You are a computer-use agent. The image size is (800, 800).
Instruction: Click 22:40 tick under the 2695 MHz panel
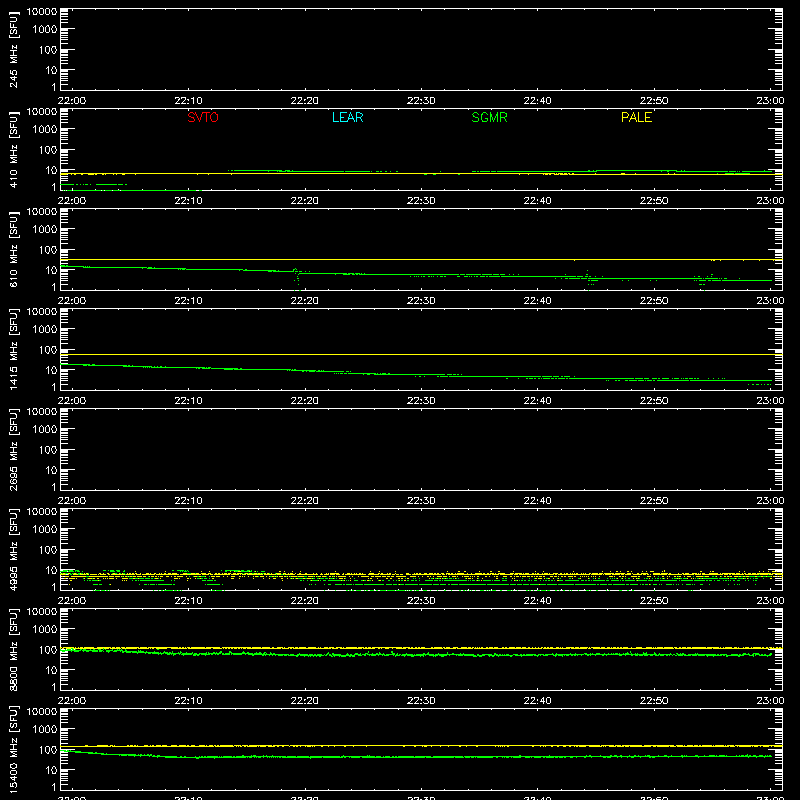537,501
